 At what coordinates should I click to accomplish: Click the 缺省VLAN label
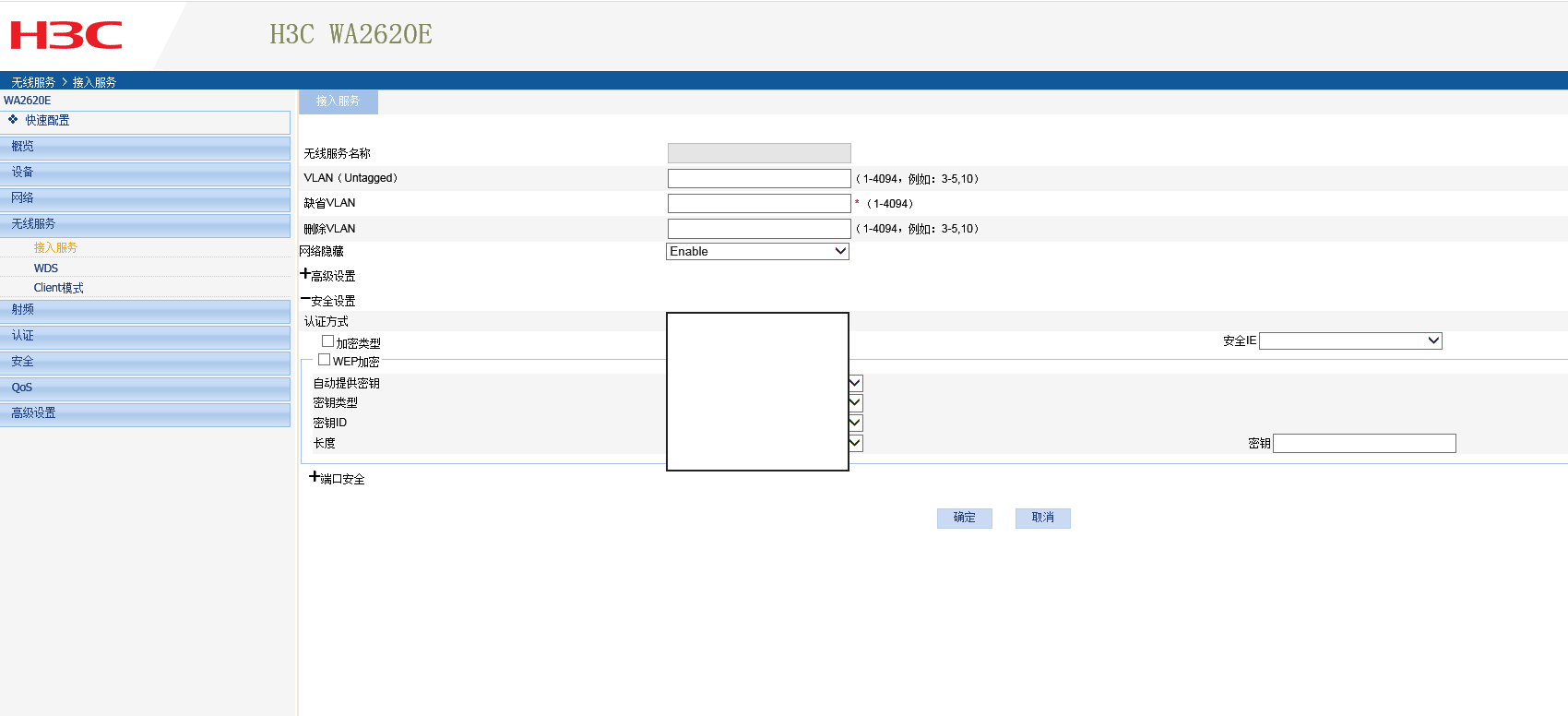click(329, 203)
